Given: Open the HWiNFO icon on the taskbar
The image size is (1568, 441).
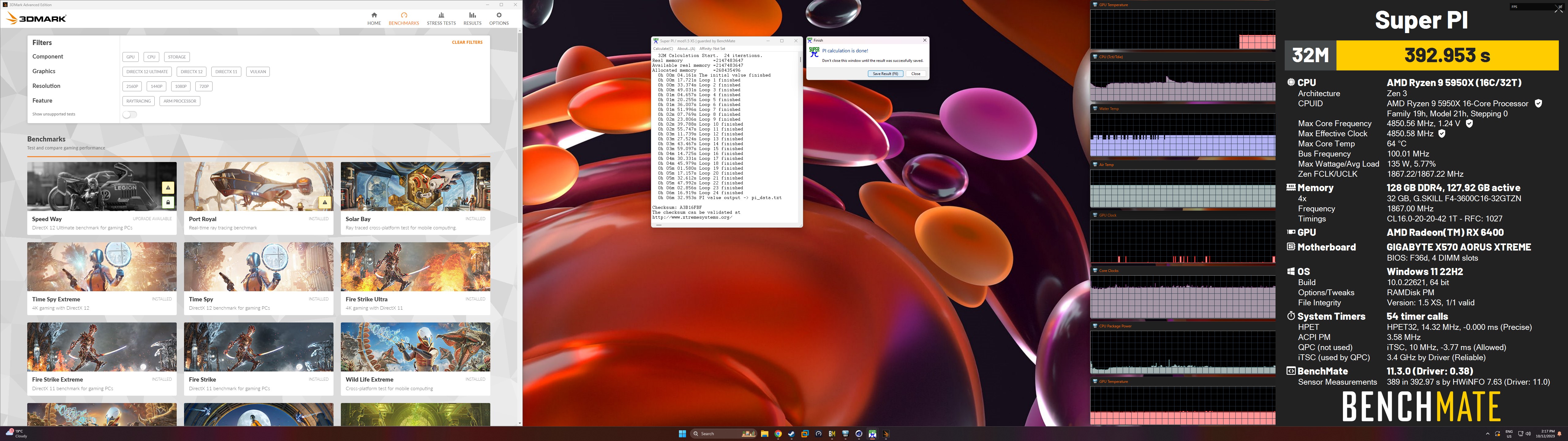Looking at the screenshot, I should 846,434.
